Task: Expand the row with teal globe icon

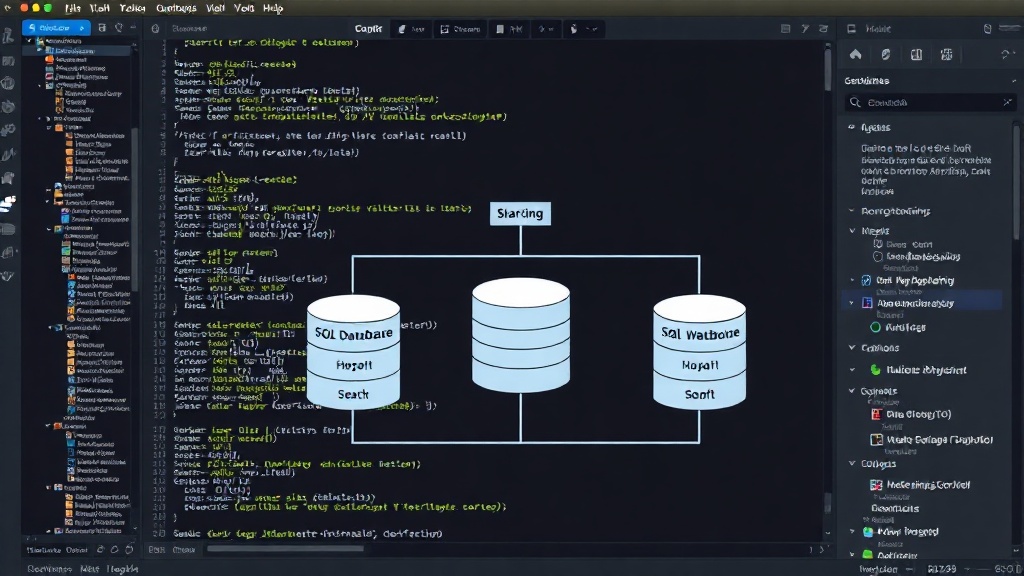Action: pos(852,532)
